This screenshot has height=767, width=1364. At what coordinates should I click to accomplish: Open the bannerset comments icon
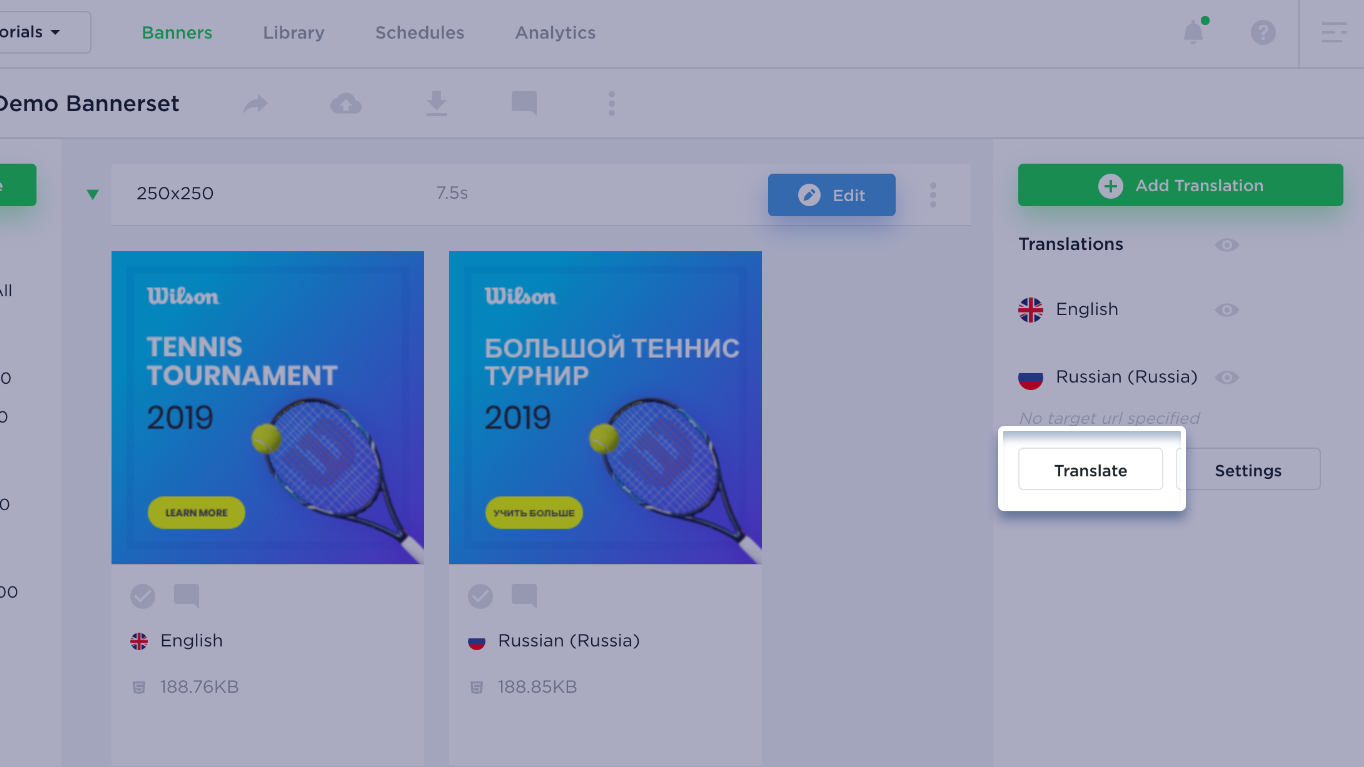coord(524,103)
